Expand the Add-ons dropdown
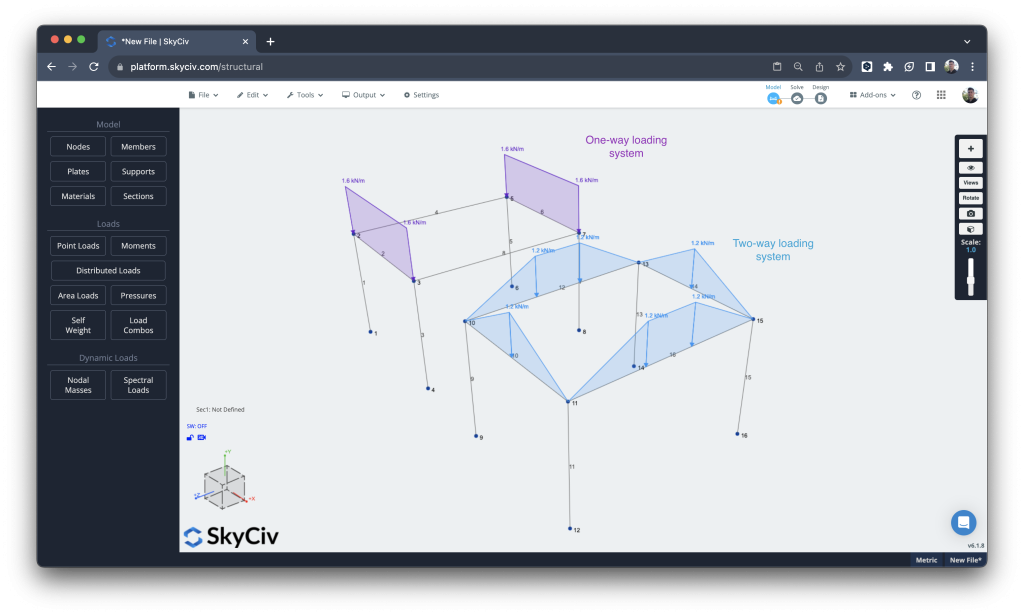The height and width of the screenshot is (616, 1024). coord(872,95)
